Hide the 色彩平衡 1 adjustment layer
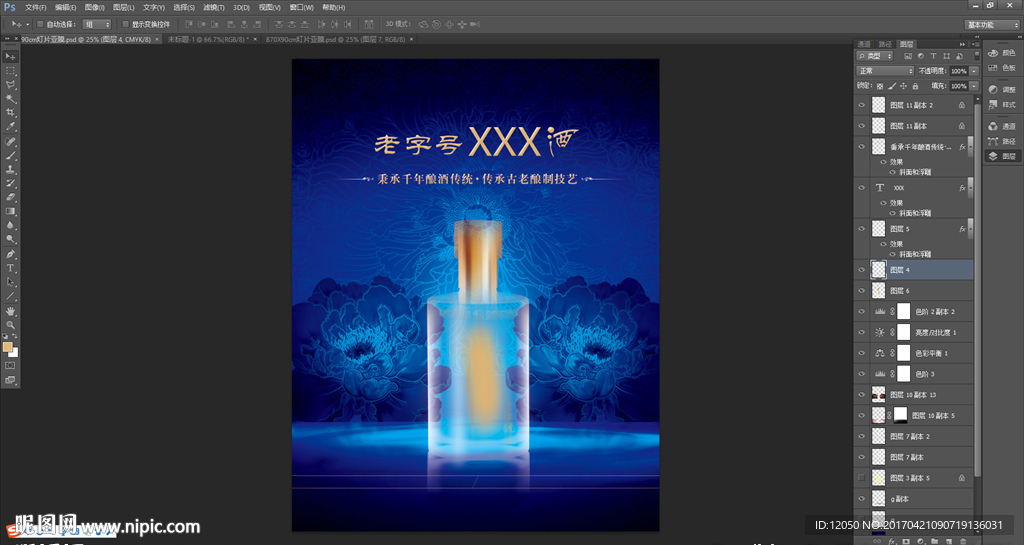 [x=861, y=353]
